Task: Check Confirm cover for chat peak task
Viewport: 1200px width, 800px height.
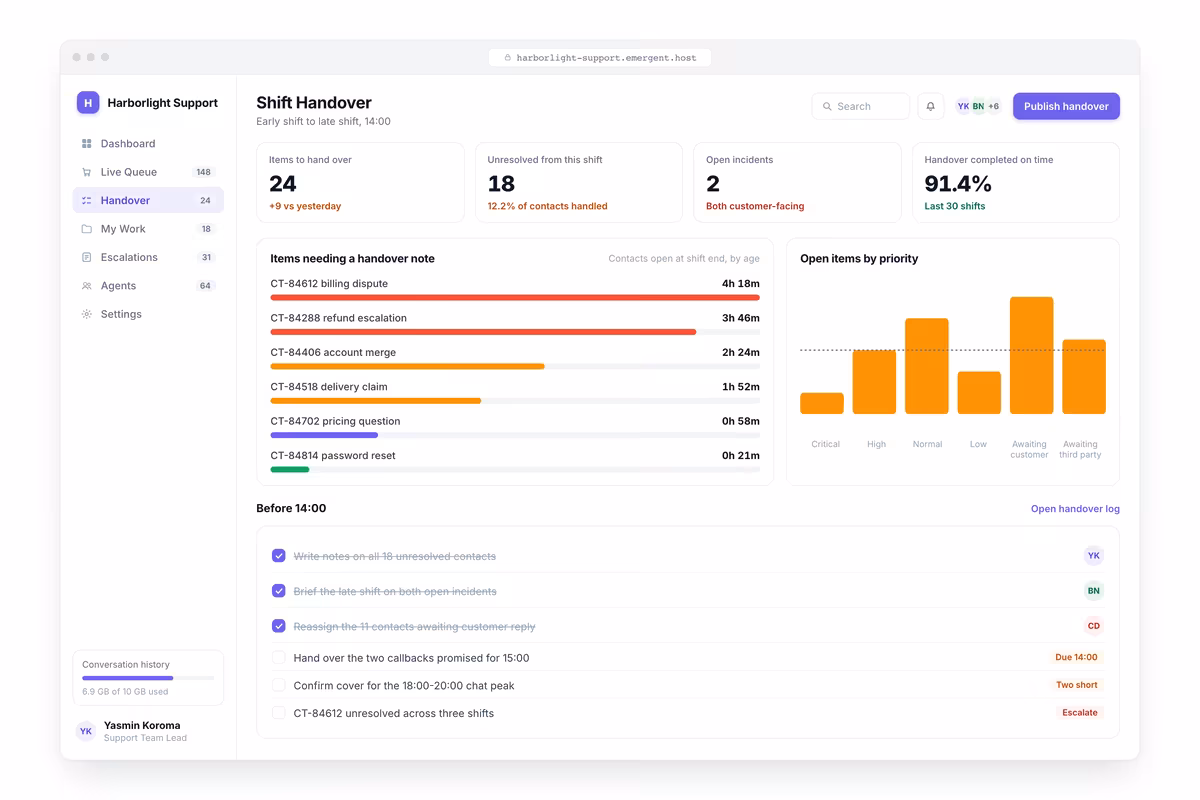Action: tap(279, 686)
